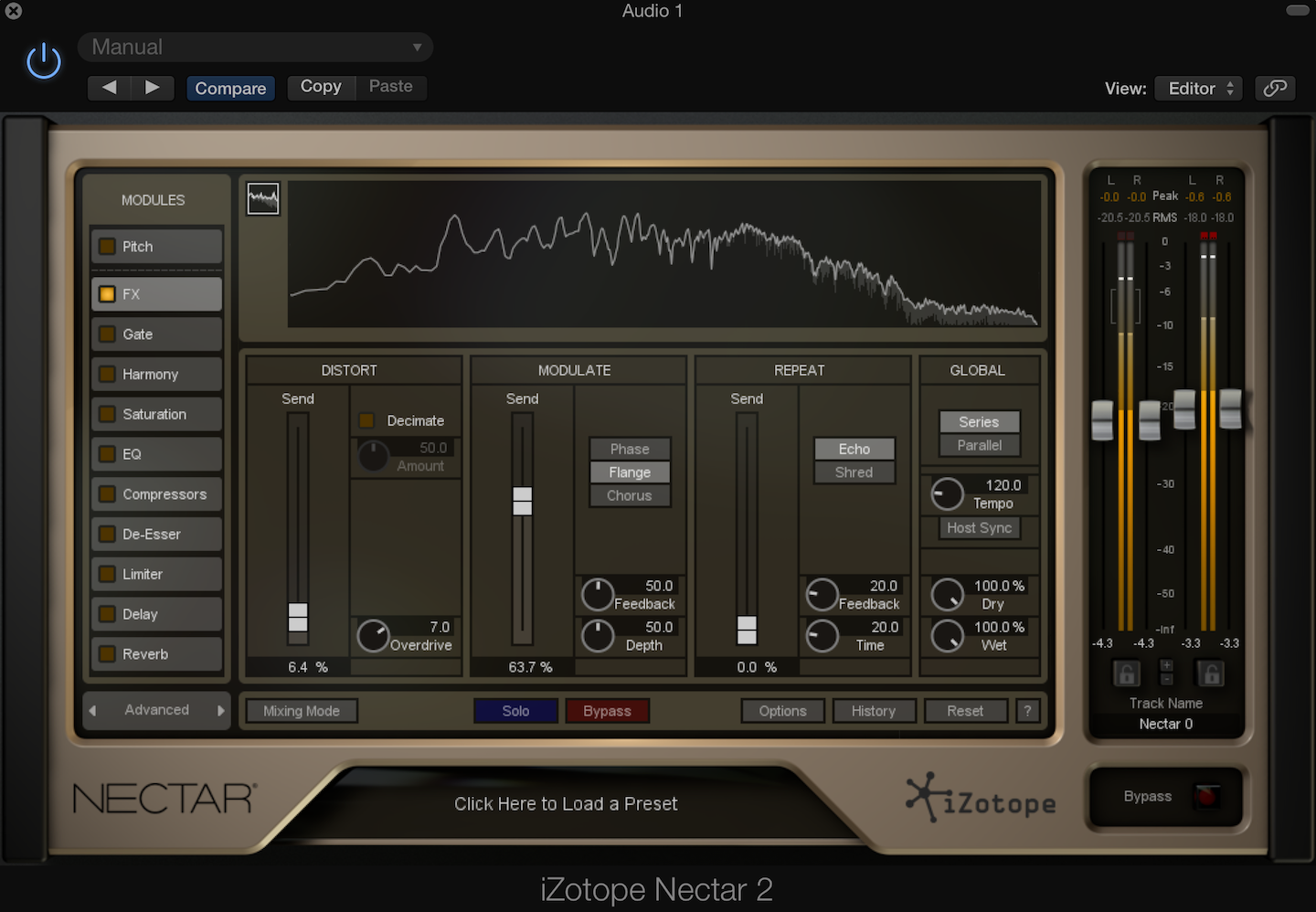Click the left Advanced arrow
The height and width of the screenshot is (912, 1316).
92,710
